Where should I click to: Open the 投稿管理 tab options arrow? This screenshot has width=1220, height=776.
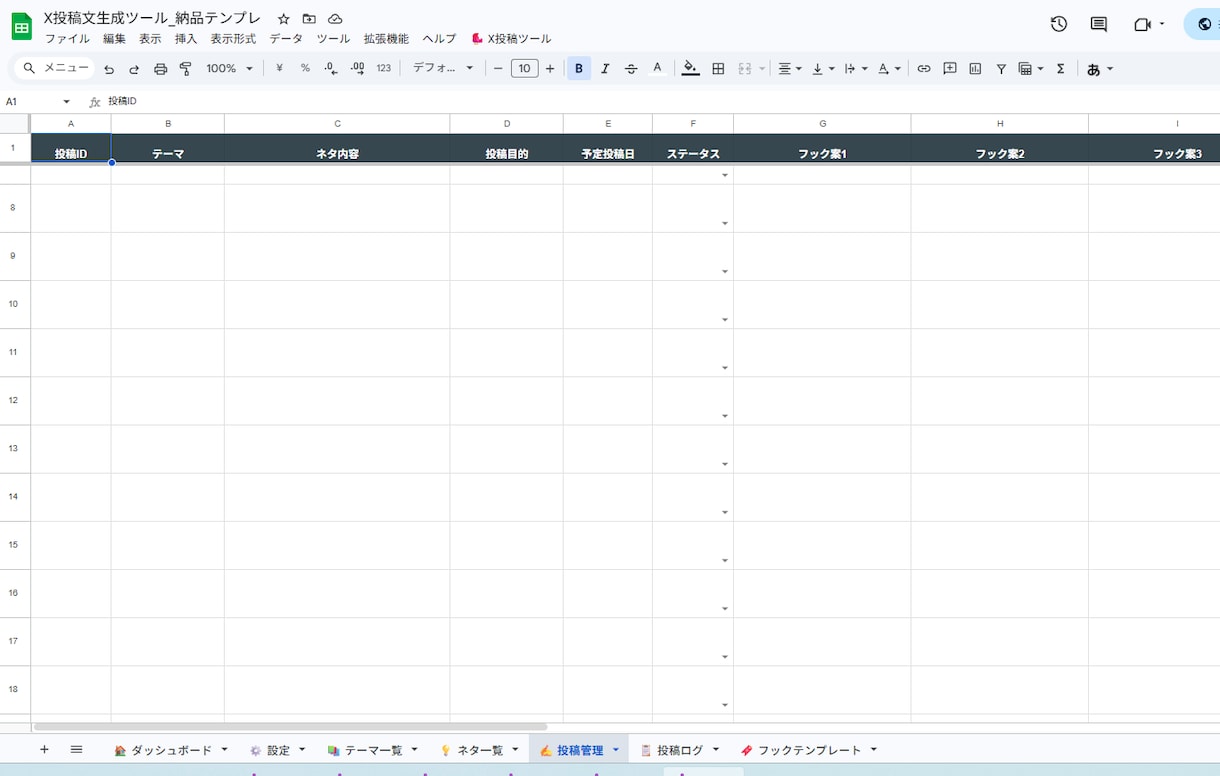[x=616, y=750]
